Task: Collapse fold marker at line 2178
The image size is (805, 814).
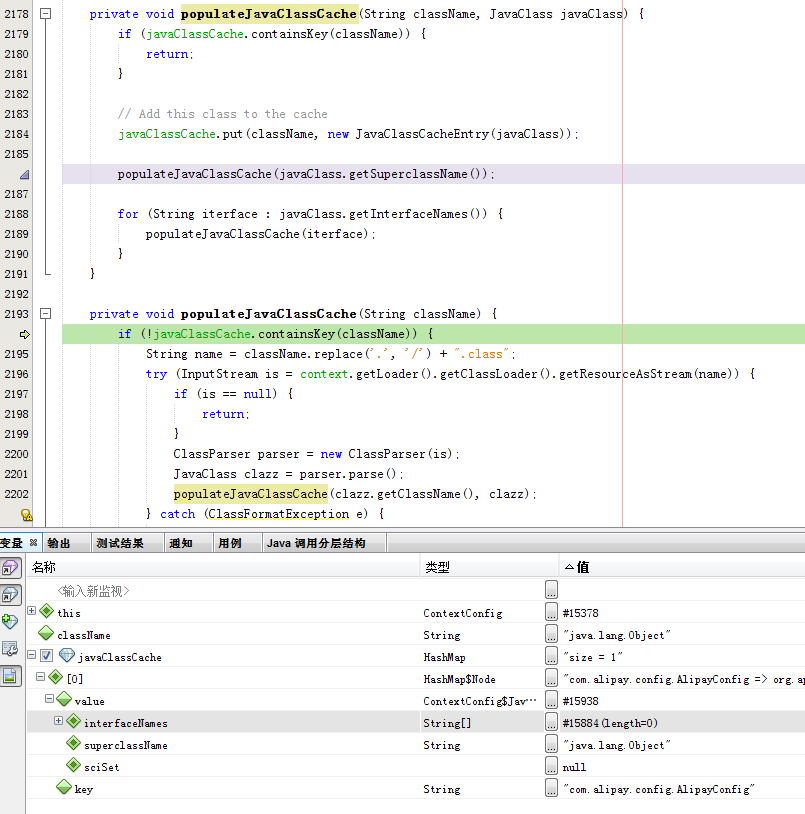Action: [46, 13]
